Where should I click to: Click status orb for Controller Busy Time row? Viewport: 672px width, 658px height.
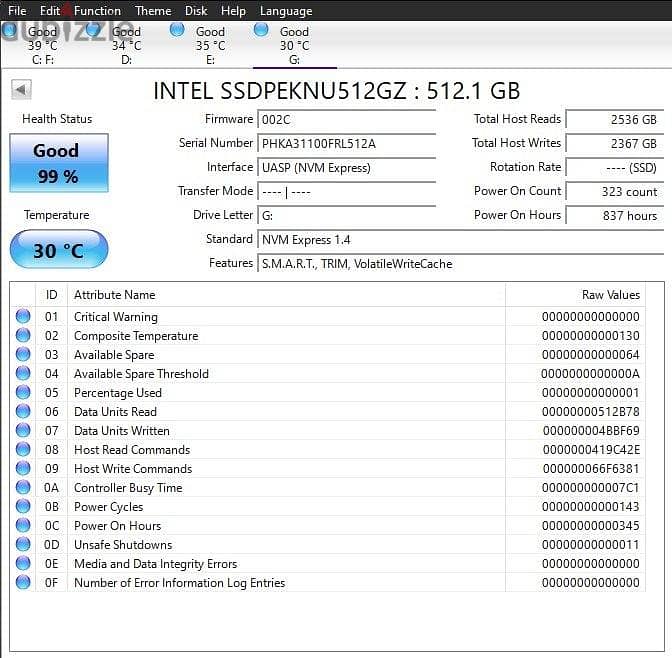[23, 487]
